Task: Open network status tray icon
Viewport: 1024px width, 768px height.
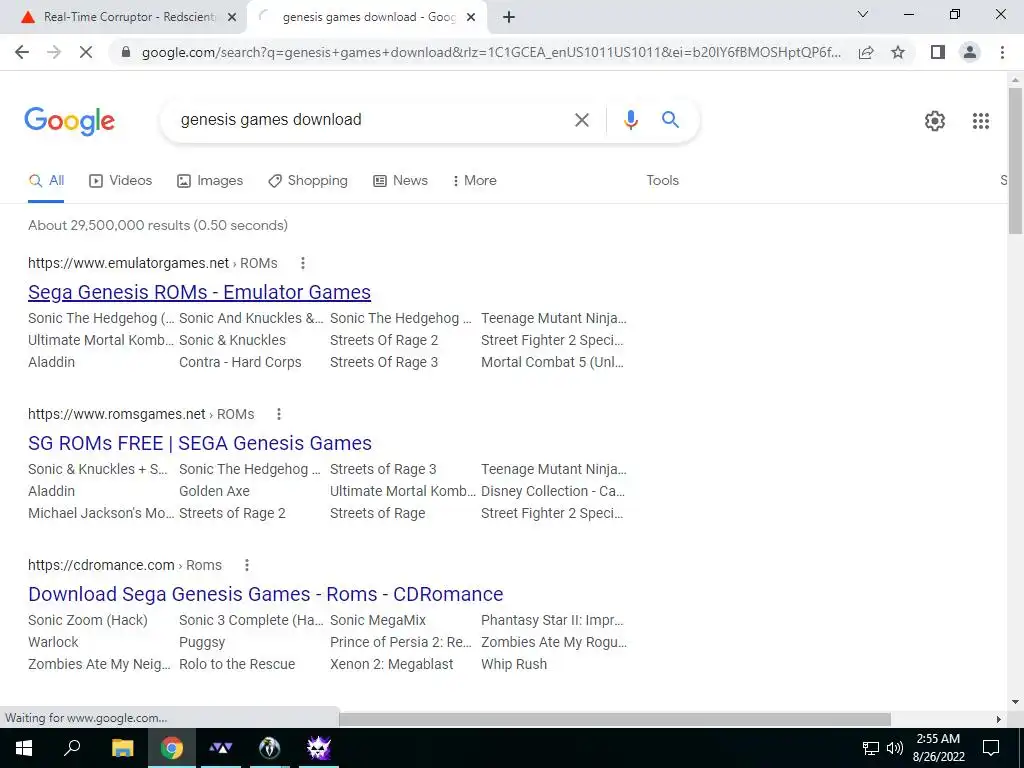Action: pos(871,748)
